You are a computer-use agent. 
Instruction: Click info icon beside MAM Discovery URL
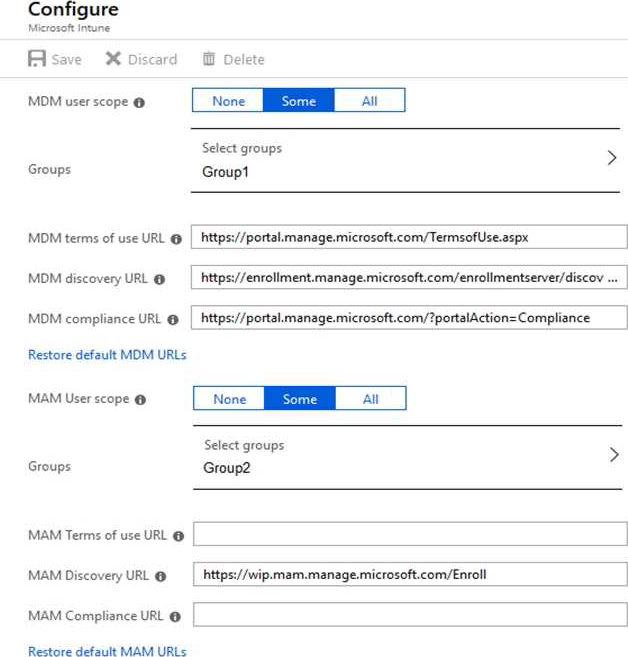pyautogui.click(x=160, y=576)
